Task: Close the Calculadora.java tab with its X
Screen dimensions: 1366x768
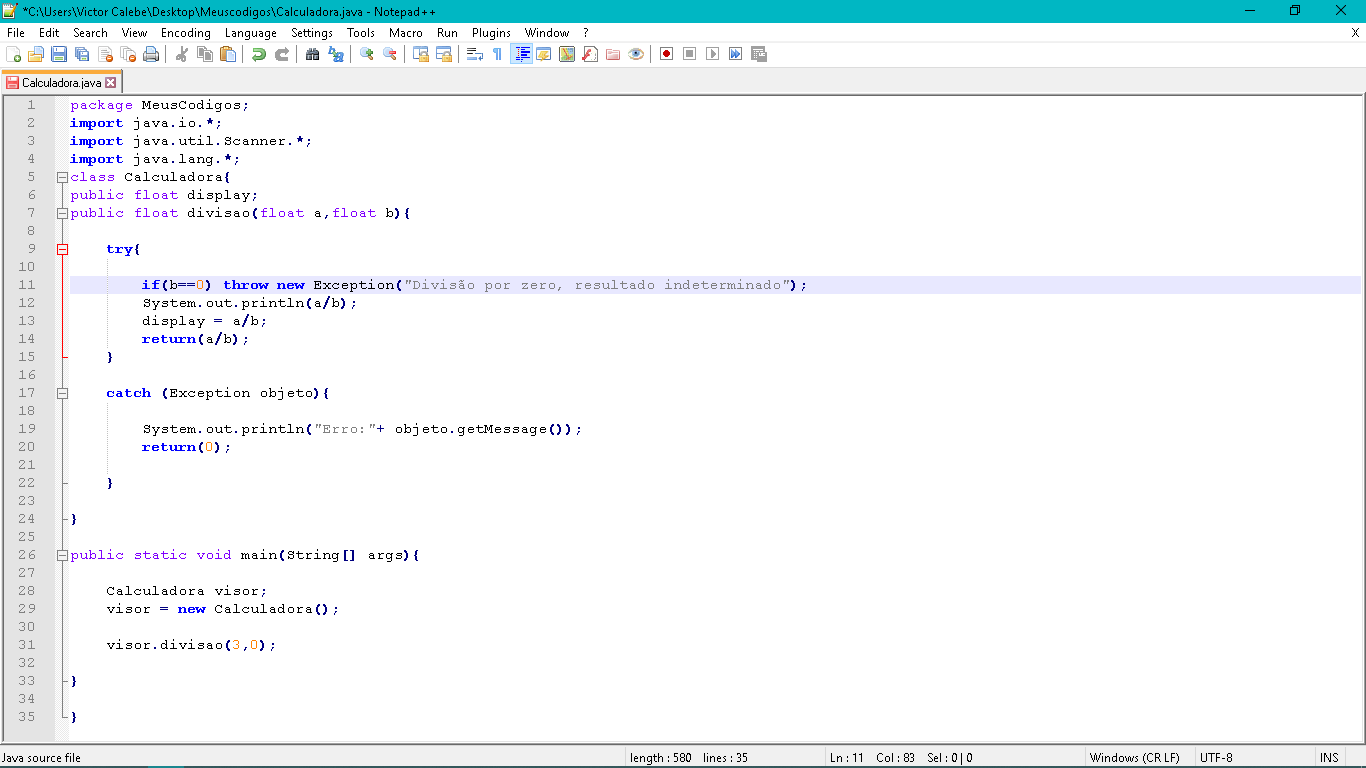Action: click(x=111, y=83)
